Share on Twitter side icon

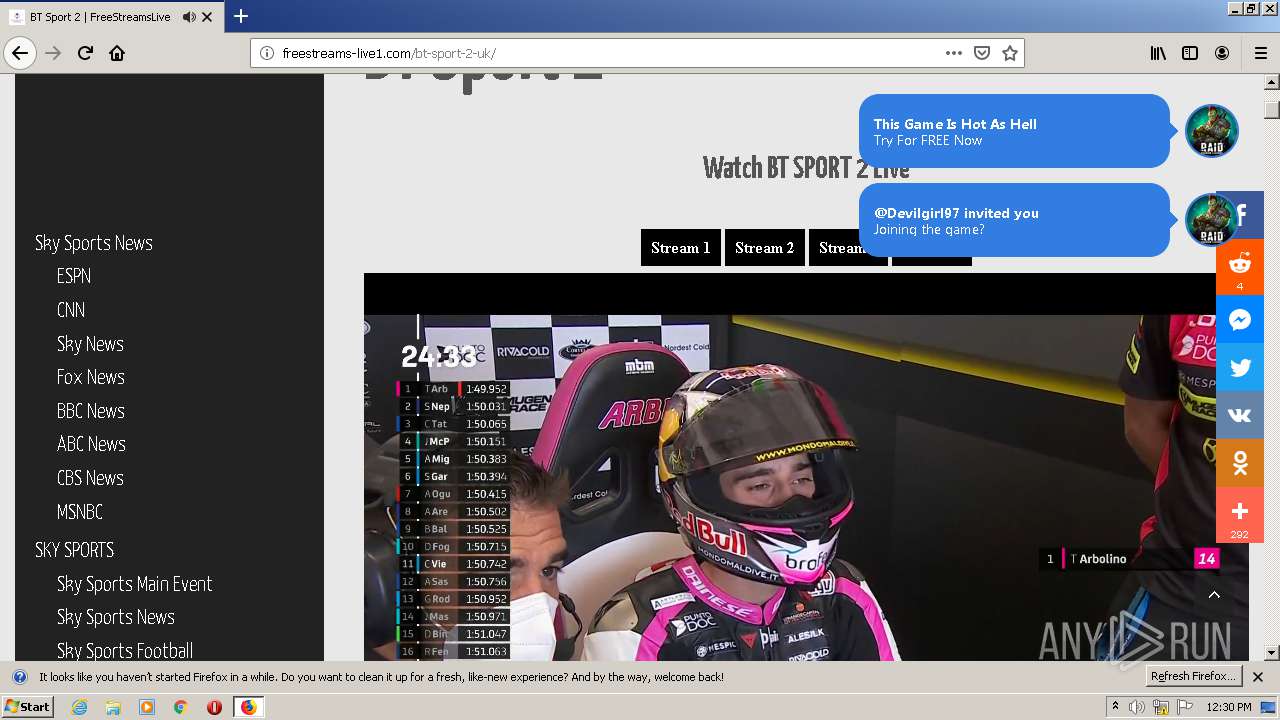click(x=1240, y=367)
